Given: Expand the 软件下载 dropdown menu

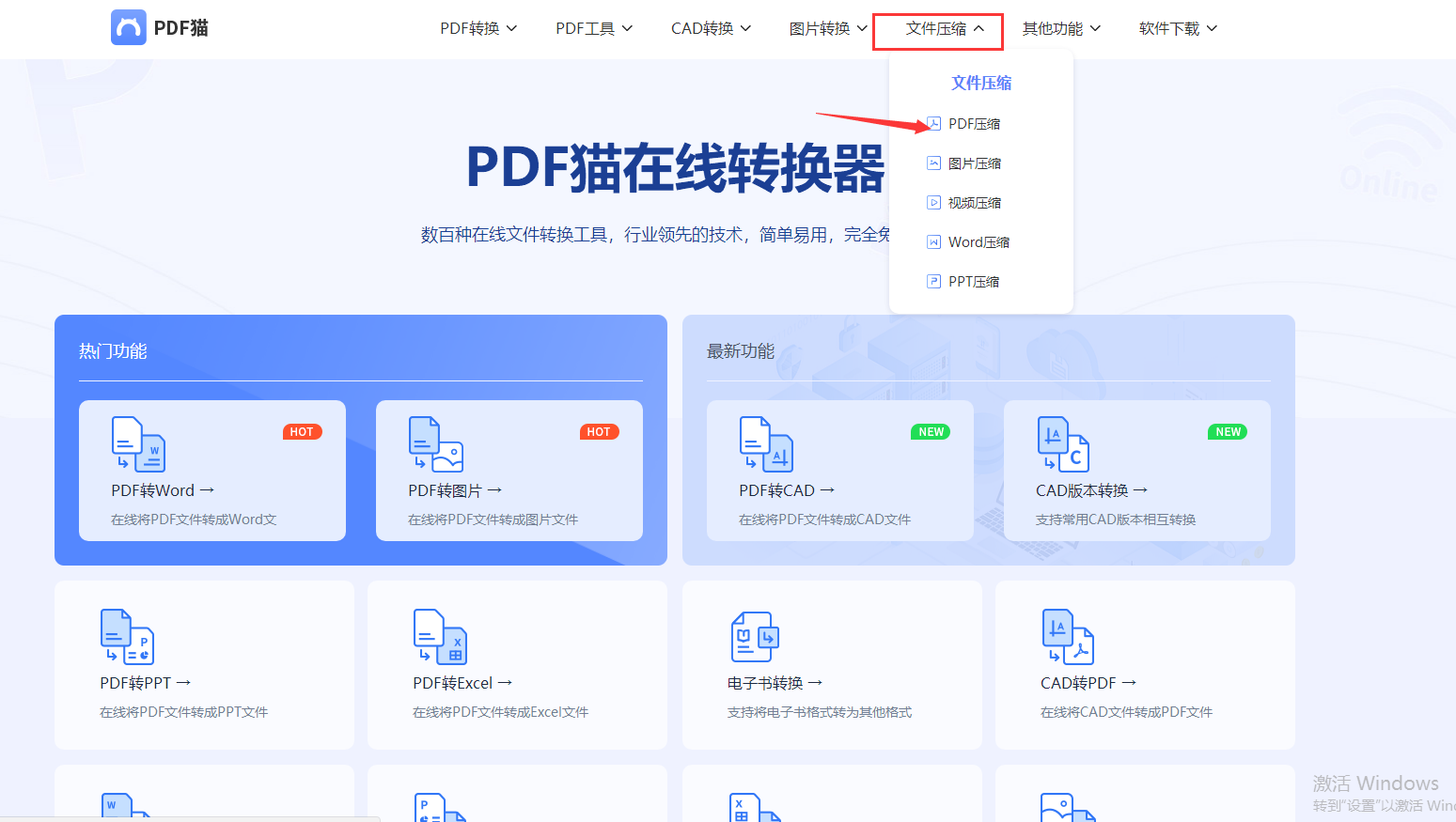Looking at the screenshot, I should pyautogui.click(x=1178, y=28).
